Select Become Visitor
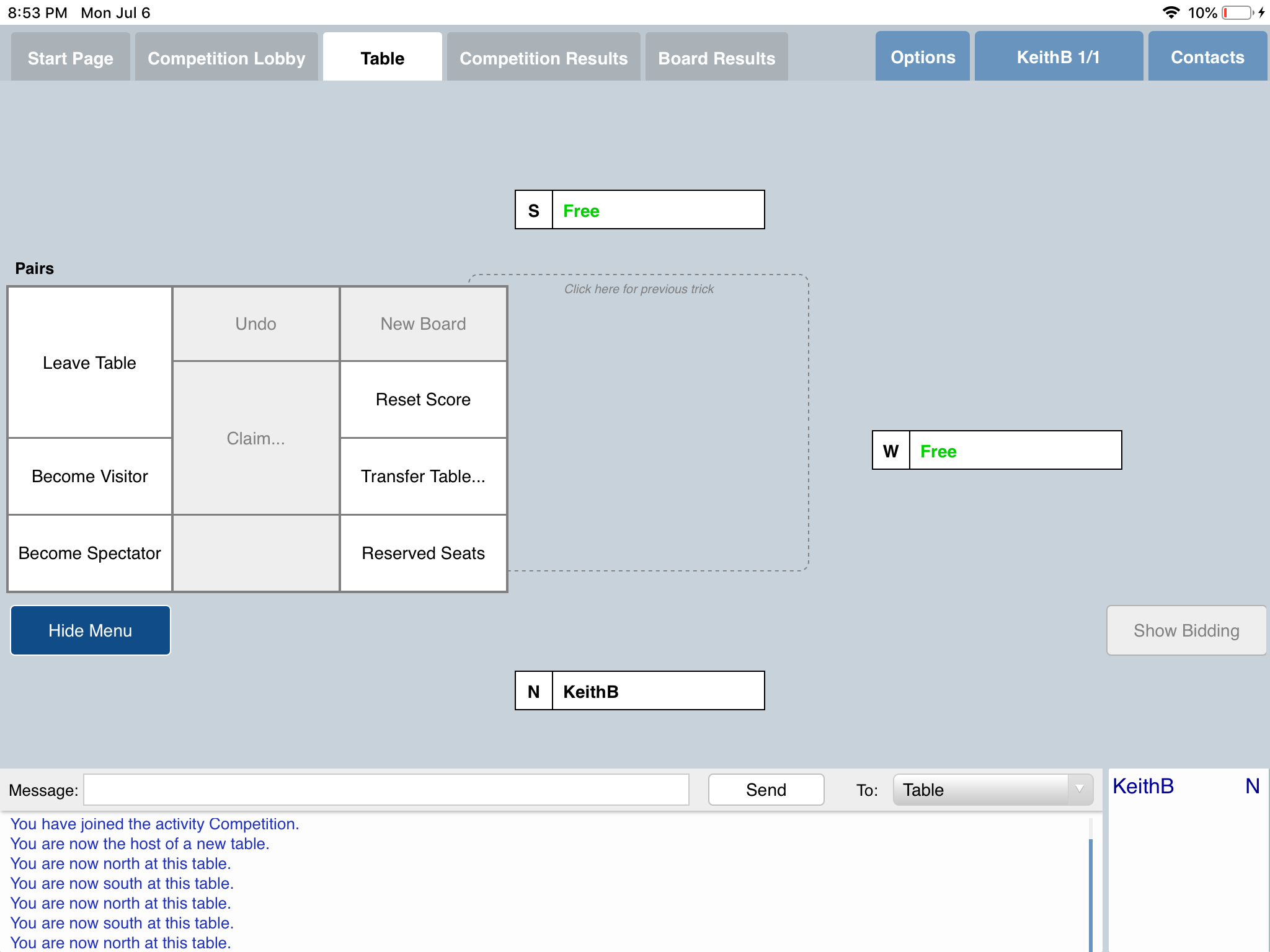Screen dimensions: 1270x952 coord(90,476)
